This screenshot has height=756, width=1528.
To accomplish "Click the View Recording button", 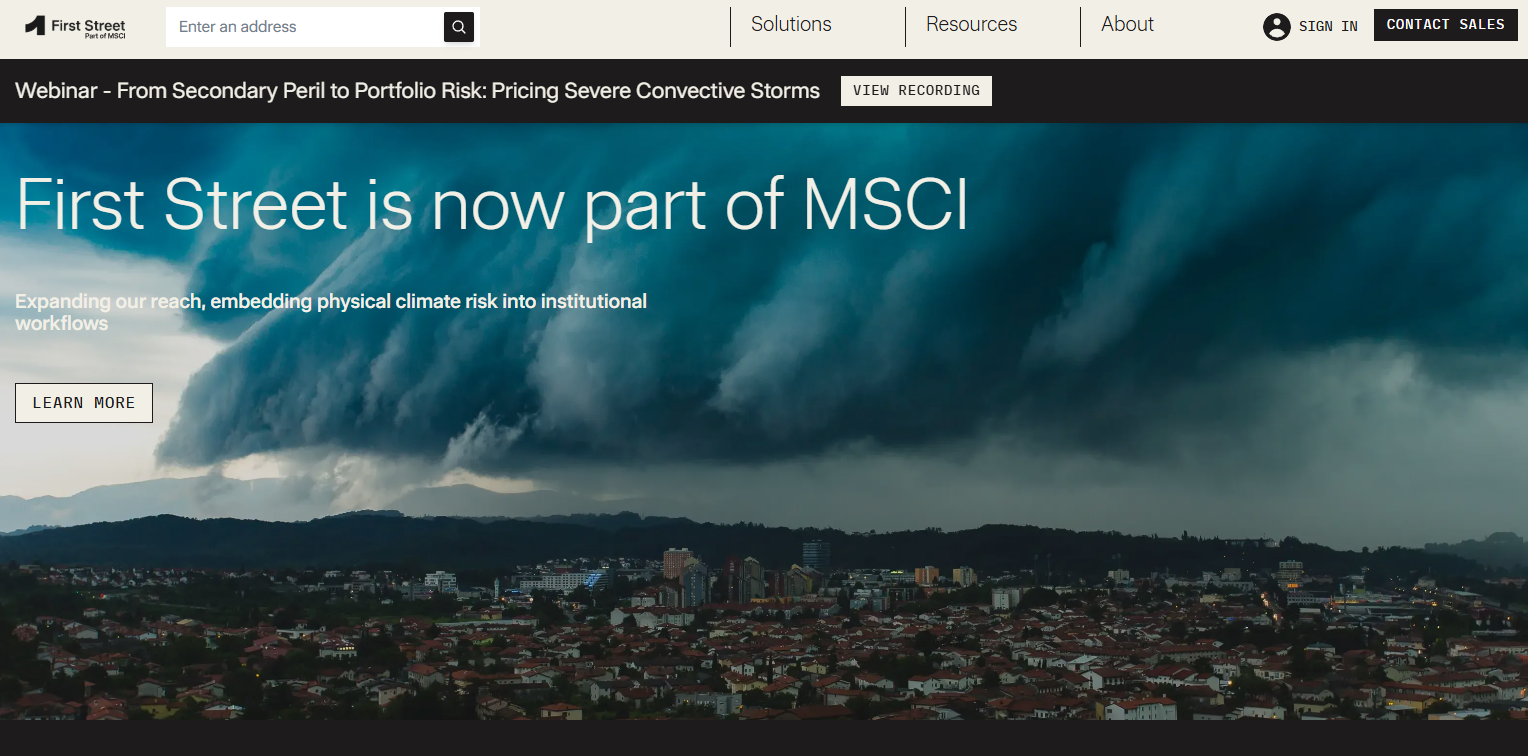I will click(916, 91).
